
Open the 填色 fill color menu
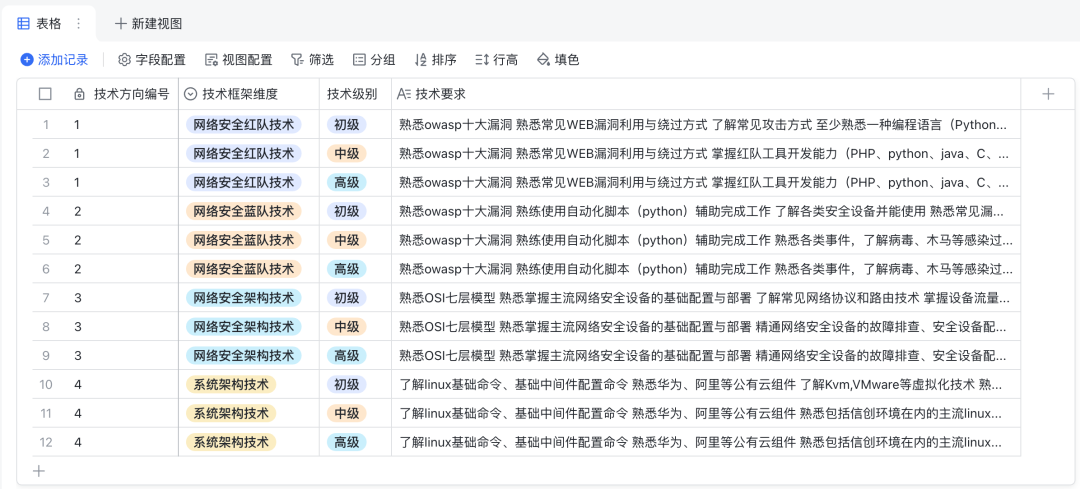(559, 60)
